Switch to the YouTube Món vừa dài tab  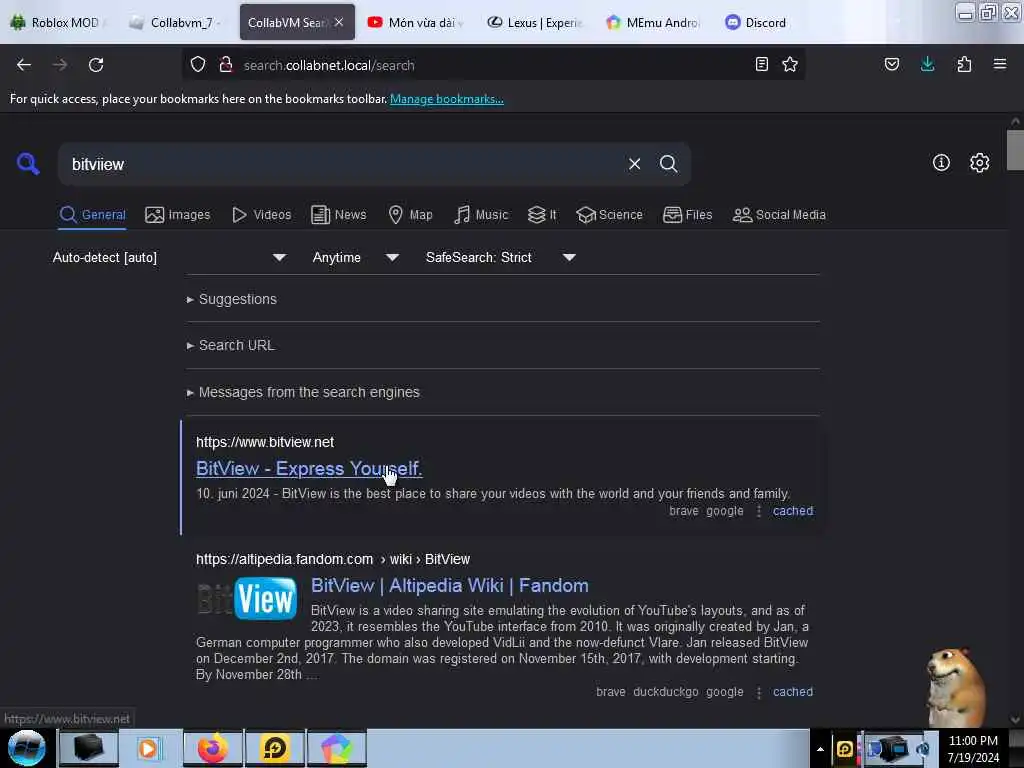414,22
